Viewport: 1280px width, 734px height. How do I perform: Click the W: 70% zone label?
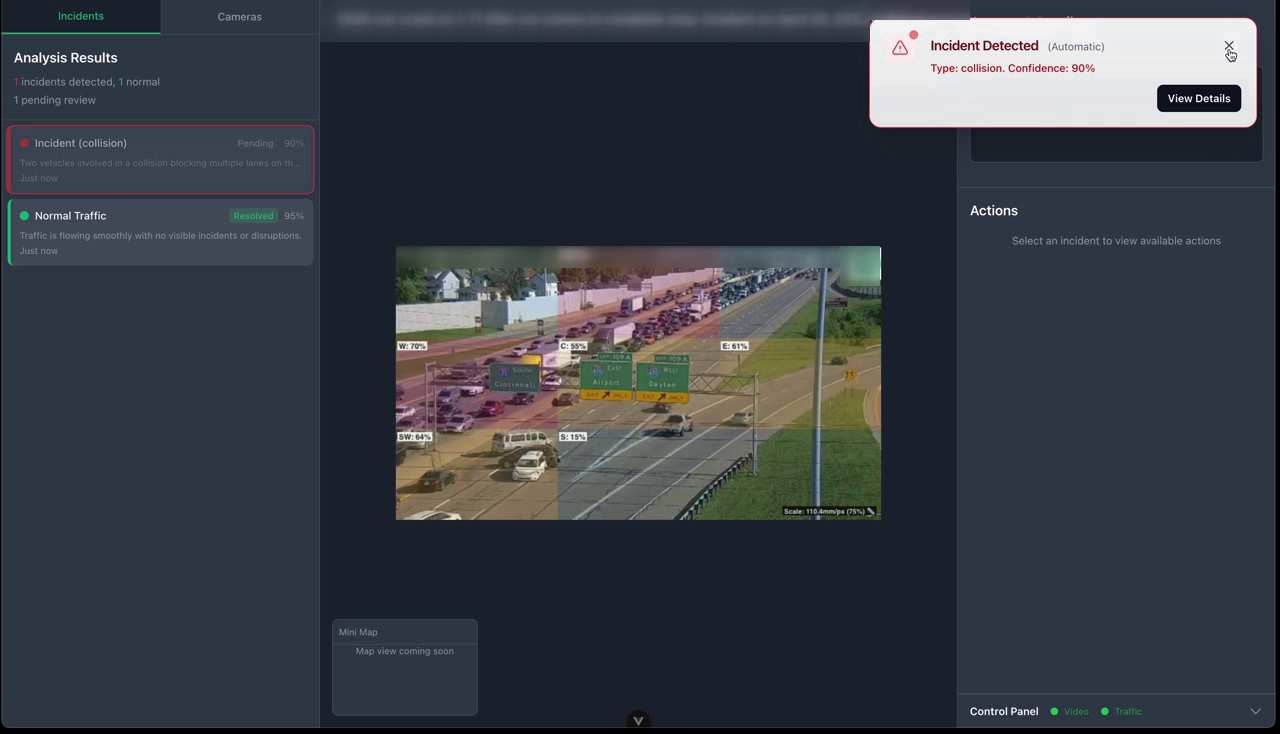[412, 346]
